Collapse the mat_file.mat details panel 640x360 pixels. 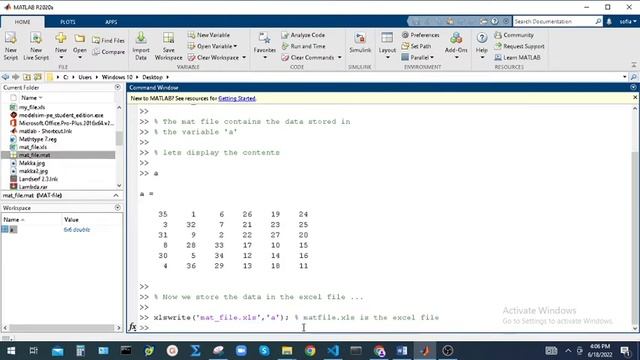tap(116, 196)
